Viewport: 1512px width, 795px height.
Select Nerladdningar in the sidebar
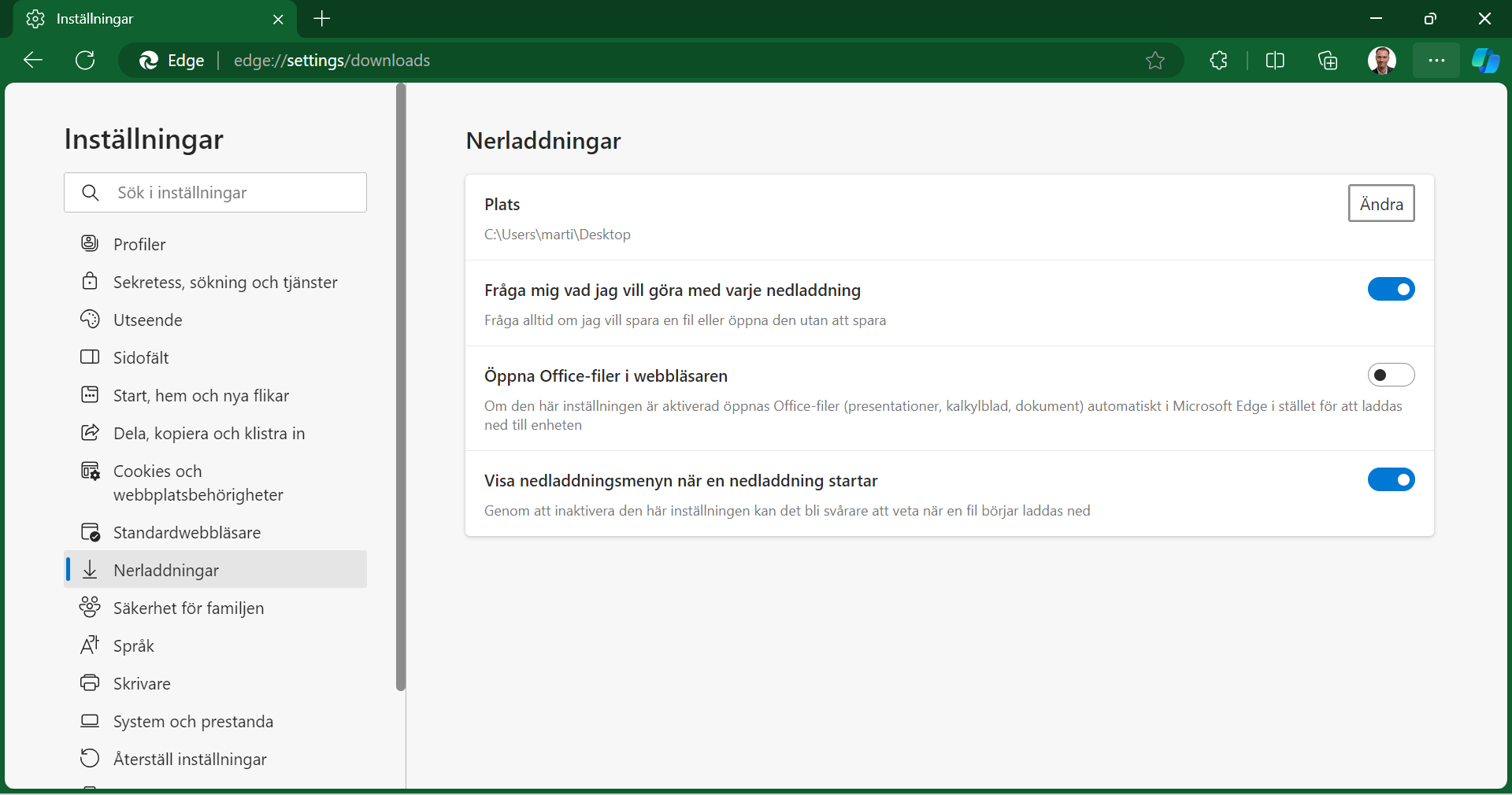click(x=166, y=571)
